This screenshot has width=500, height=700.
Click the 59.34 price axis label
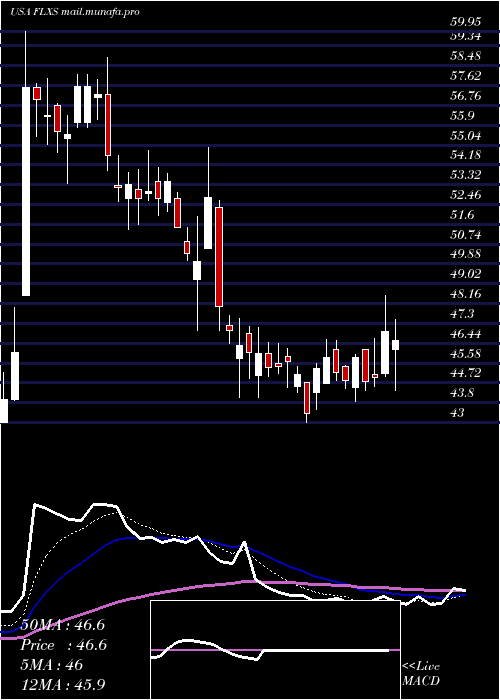click(x=466, y=36)
